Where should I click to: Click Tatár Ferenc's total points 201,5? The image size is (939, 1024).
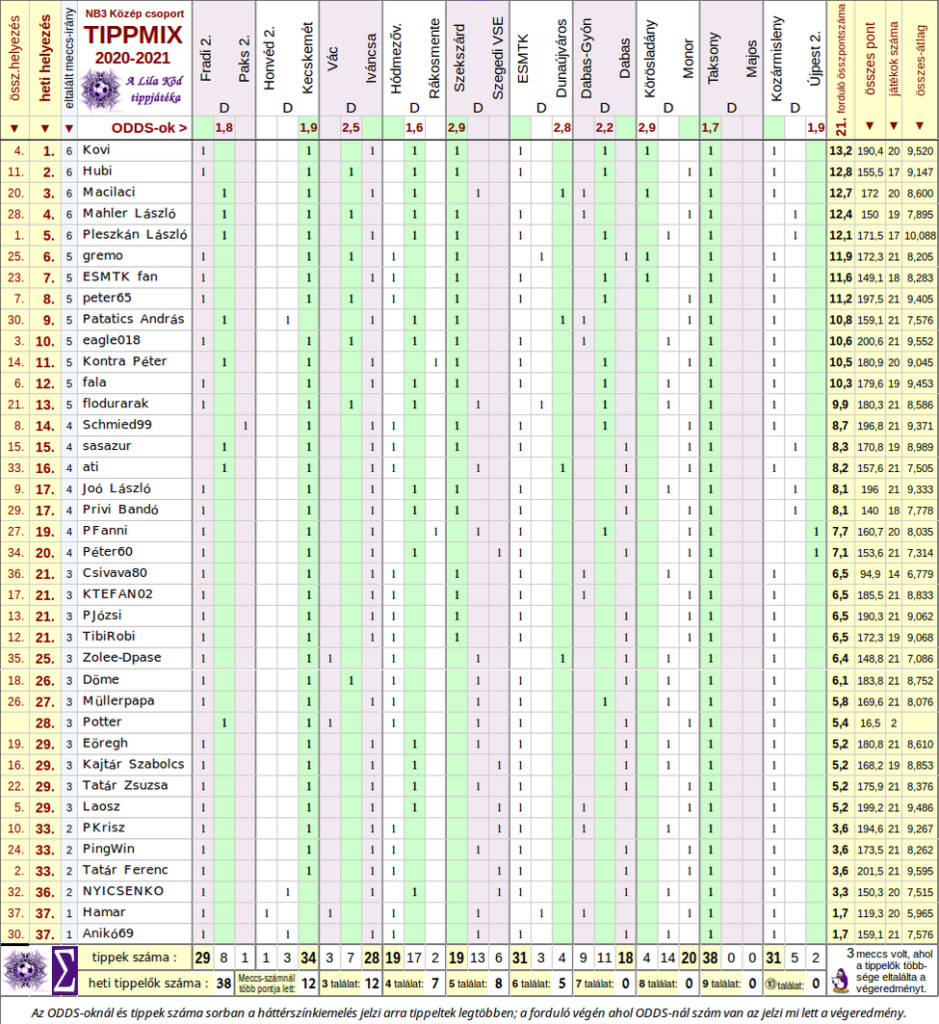coord(870,871)
